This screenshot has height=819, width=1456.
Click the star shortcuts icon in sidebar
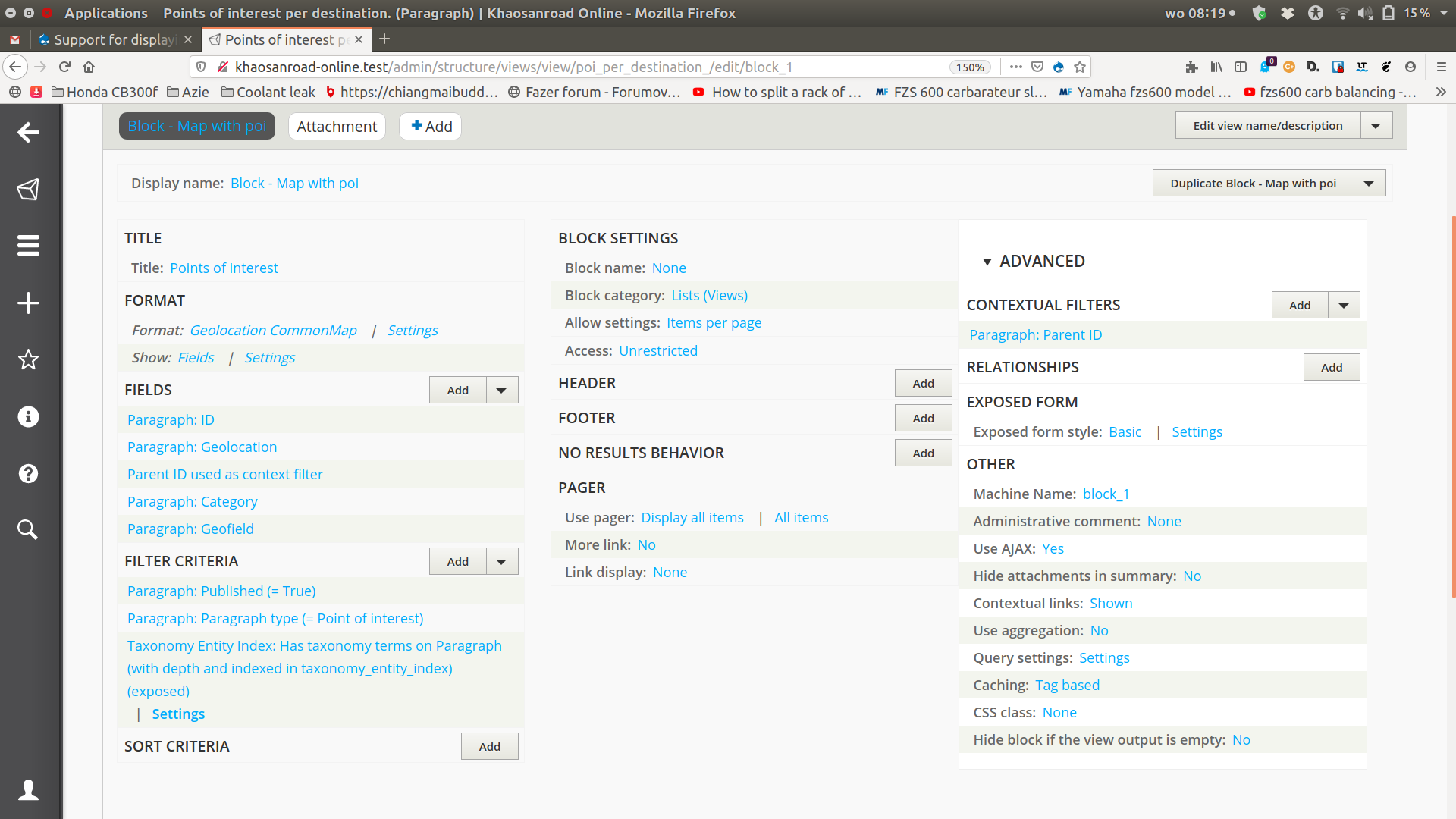click(28, 359)
